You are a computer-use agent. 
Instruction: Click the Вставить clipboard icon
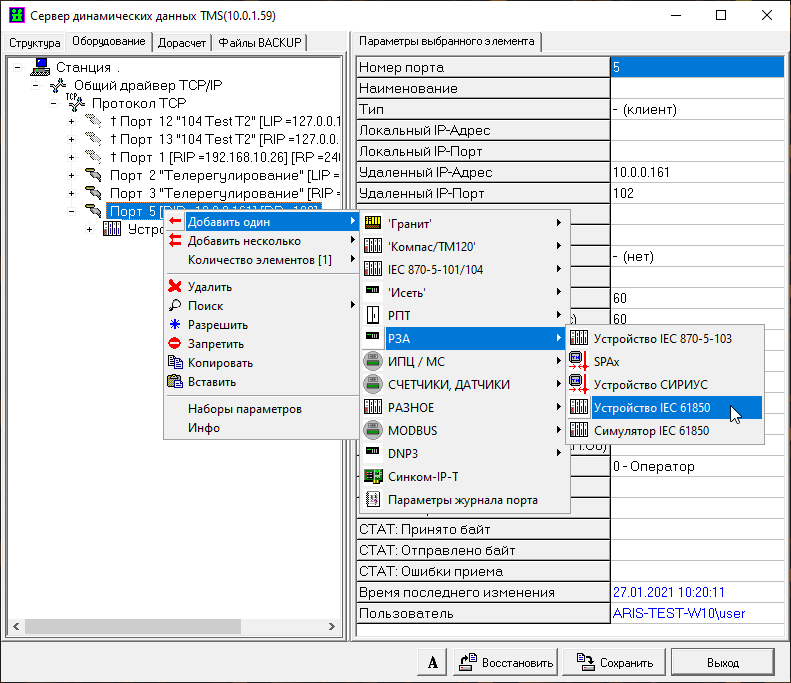coord(175,382)
